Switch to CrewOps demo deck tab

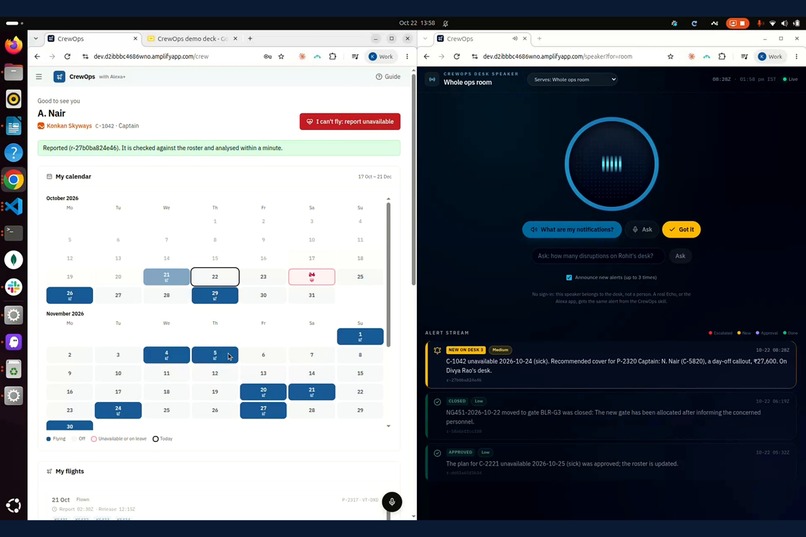tap(192, 39)
